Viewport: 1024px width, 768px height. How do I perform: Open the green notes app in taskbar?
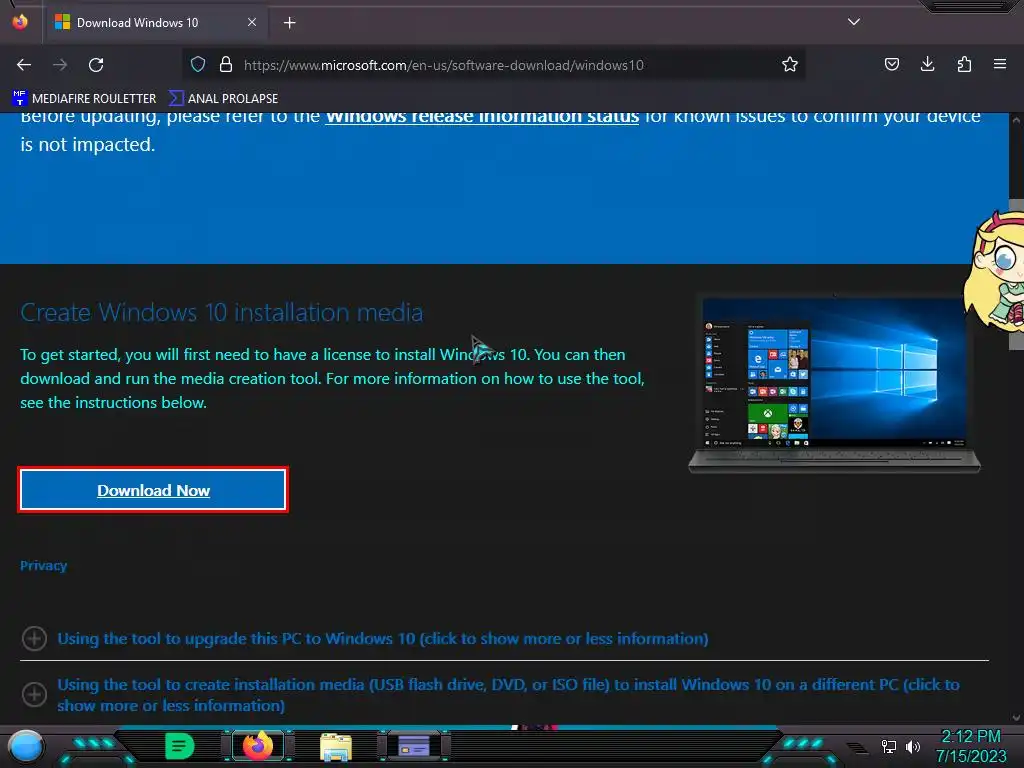tap(179, 746)
